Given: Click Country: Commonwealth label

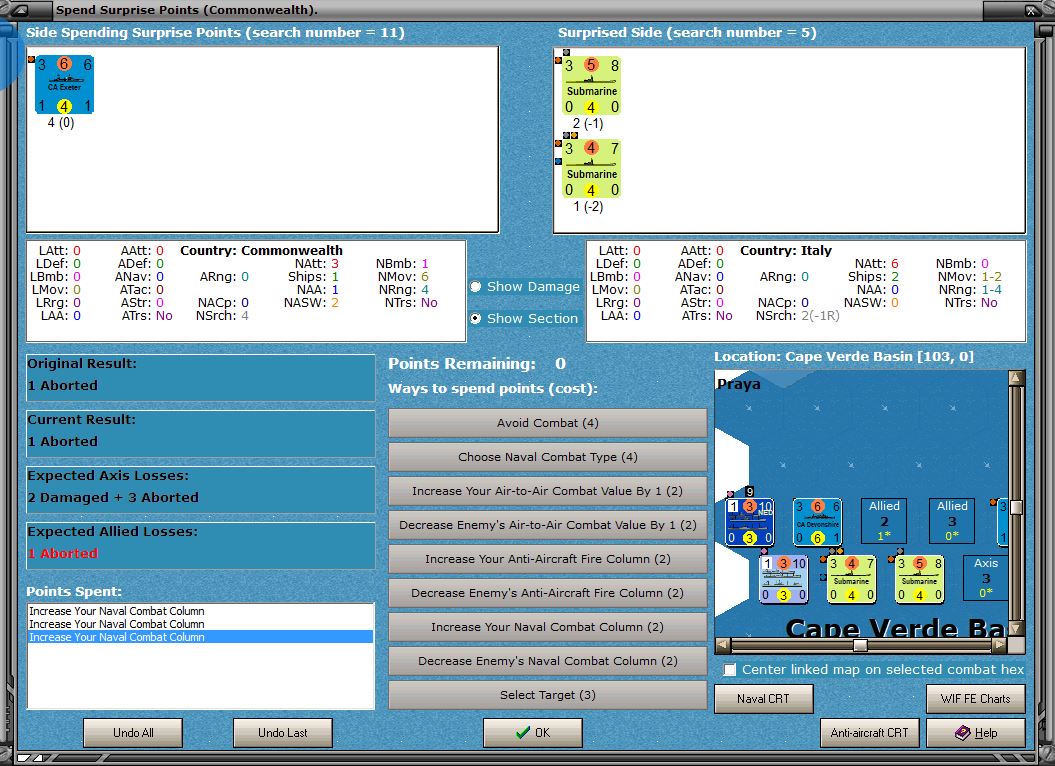Looking at the screenshot, I should (261, 250).
